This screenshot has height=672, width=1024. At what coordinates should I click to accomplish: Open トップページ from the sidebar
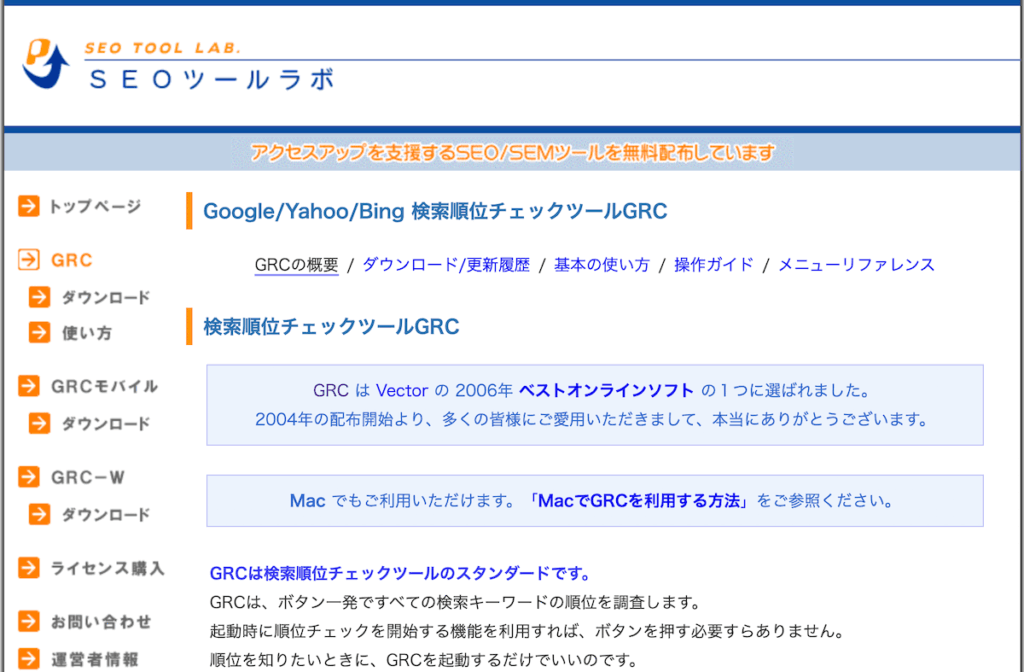[x=95, y=206]
